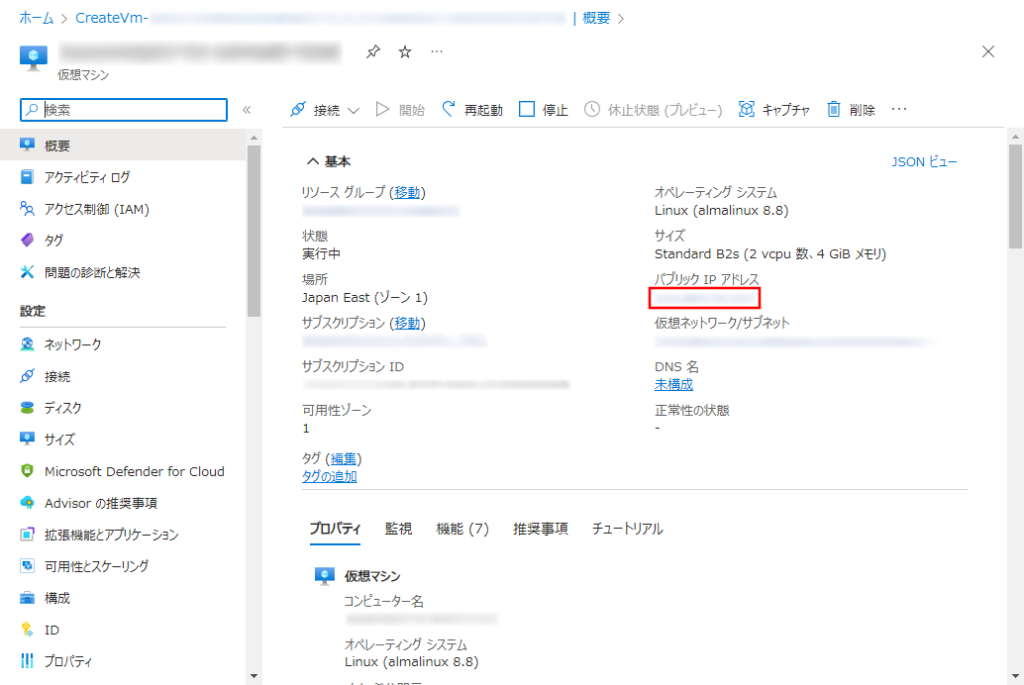The width and height of the screenshot is (1024, 685).
Task: Click the アクティビティ ログ icon
Action: 27,177
